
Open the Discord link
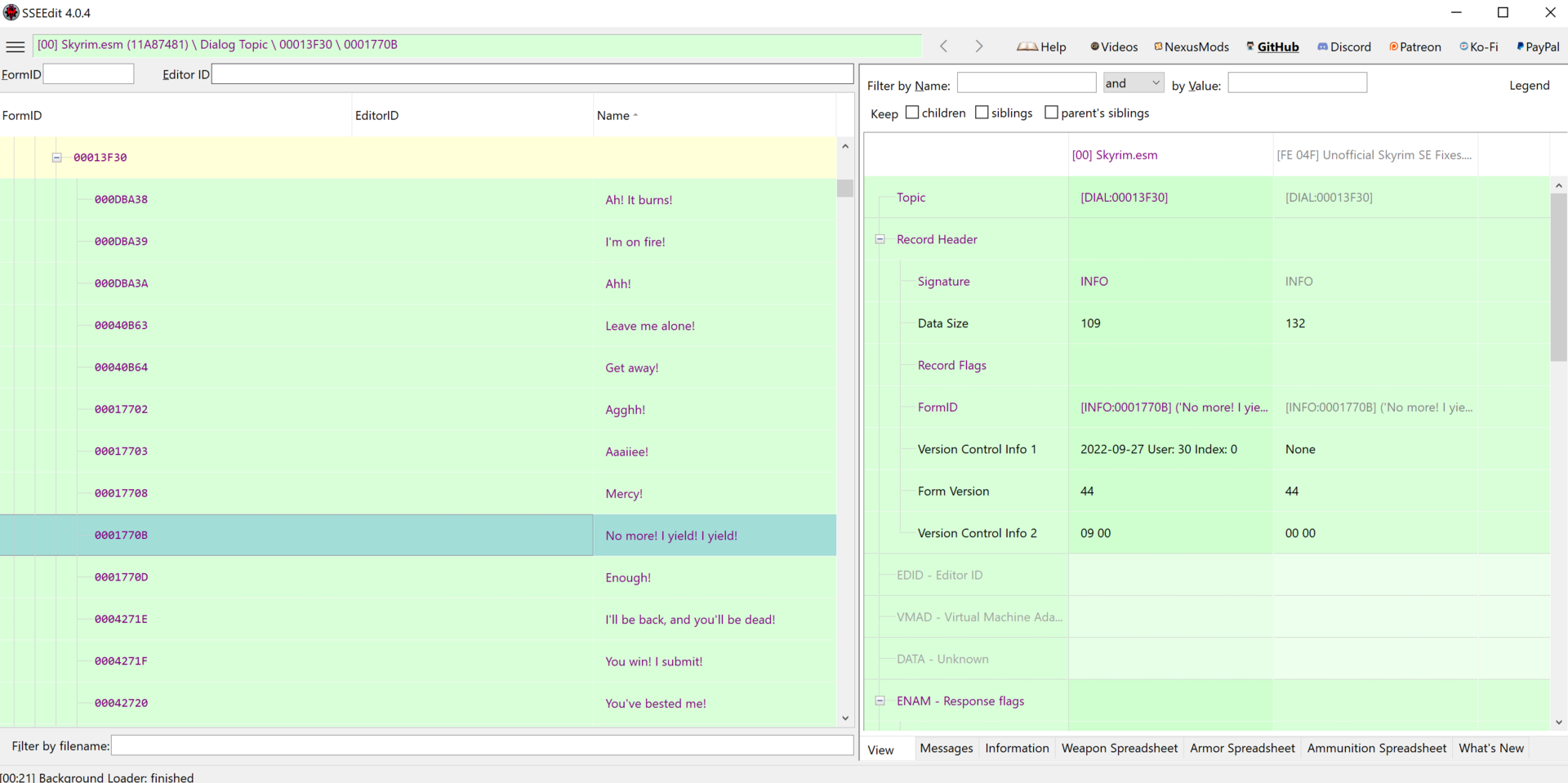tap(1344, 47)
